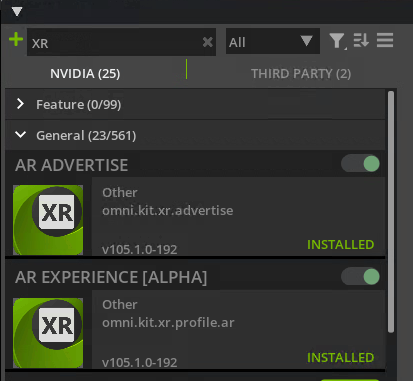Select the omni.kit.xr.advertise extension entry

point(239,217)
